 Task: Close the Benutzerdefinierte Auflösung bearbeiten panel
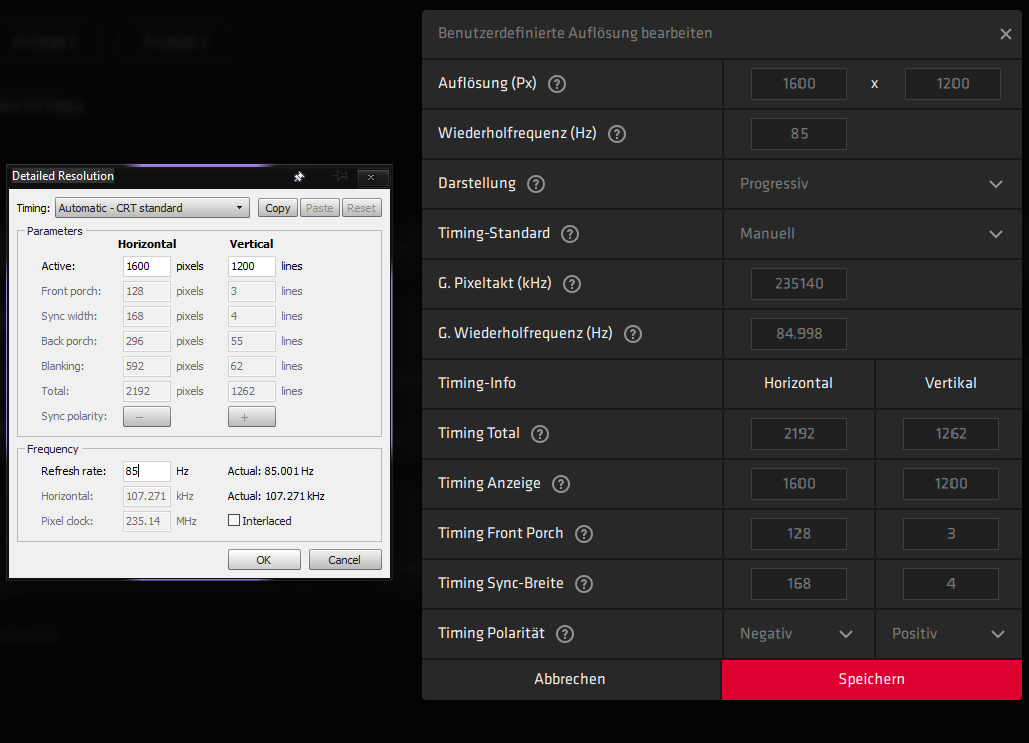pyautogui.click(x=1005, y=33)
